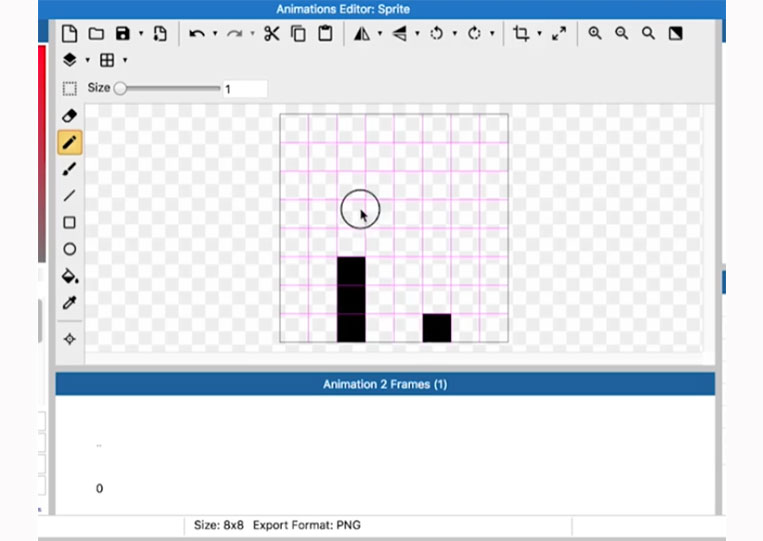
Task: Select the Paint Bucket fill tool
Action: [x=70, y=276]
